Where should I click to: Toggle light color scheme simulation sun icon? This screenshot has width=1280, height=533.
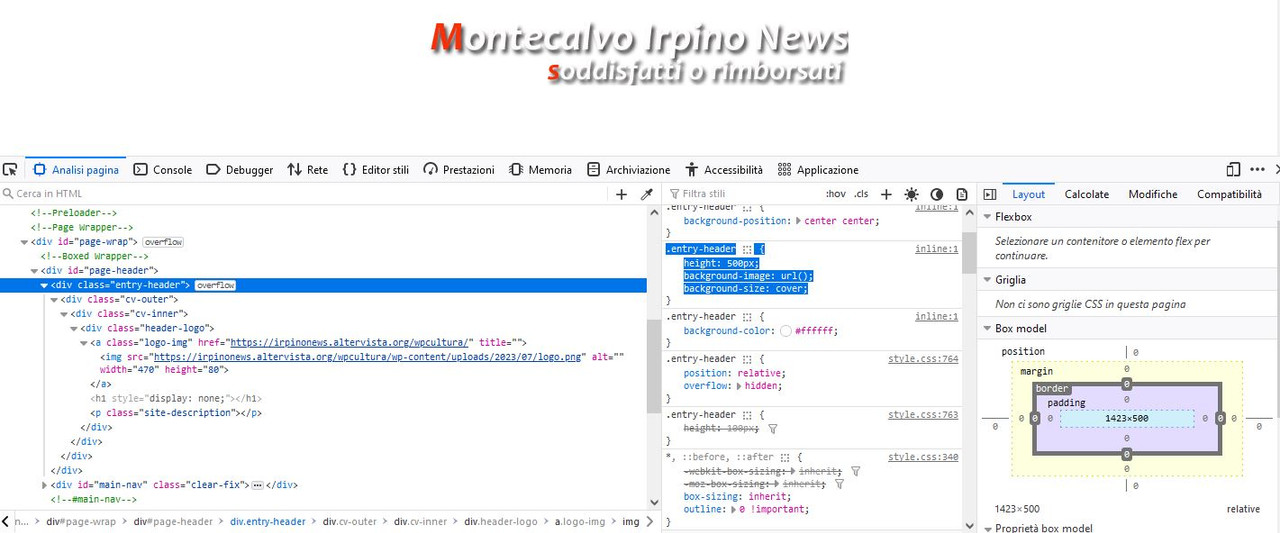[x=911, y=194]
